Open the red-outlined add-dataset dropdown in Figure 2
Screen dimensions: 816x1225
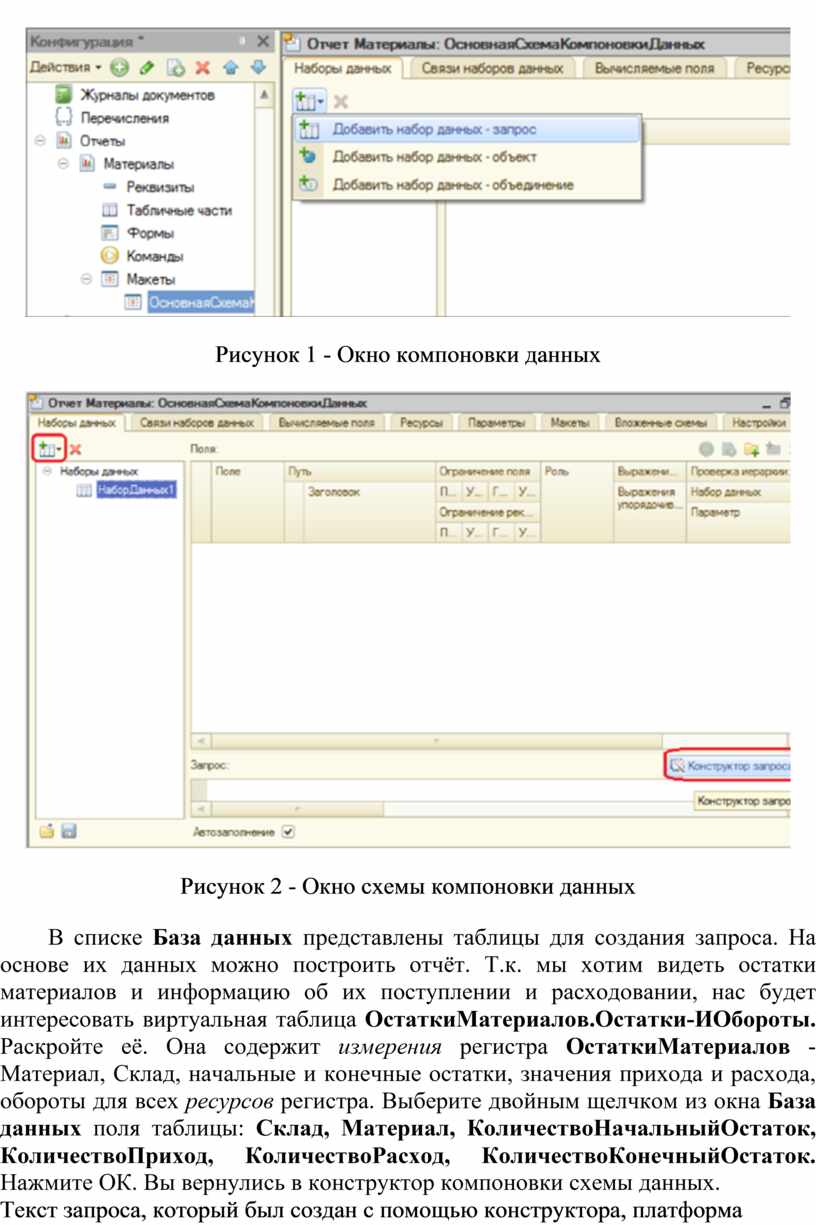[49, 449]
